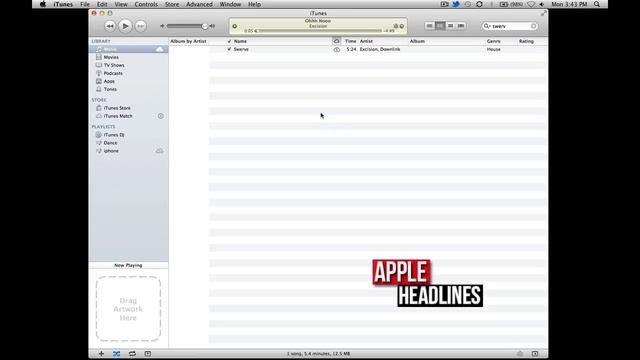Toggle the sidebar button at bottom right
The image size is (640, 360).
(x=535, y=354)
